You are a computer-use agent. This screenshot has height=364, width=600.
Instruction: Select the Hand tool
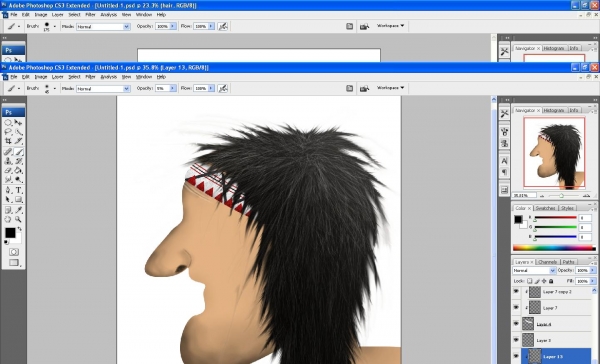8,219
